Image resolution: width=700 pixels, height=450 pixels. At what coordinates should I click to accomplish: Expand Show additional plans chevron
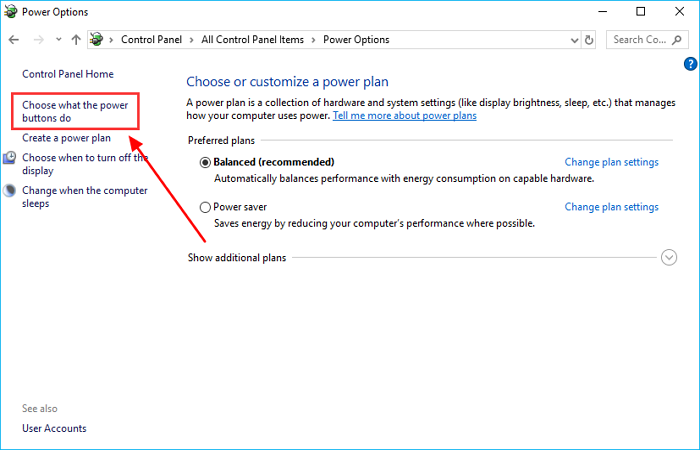[669, 258]
